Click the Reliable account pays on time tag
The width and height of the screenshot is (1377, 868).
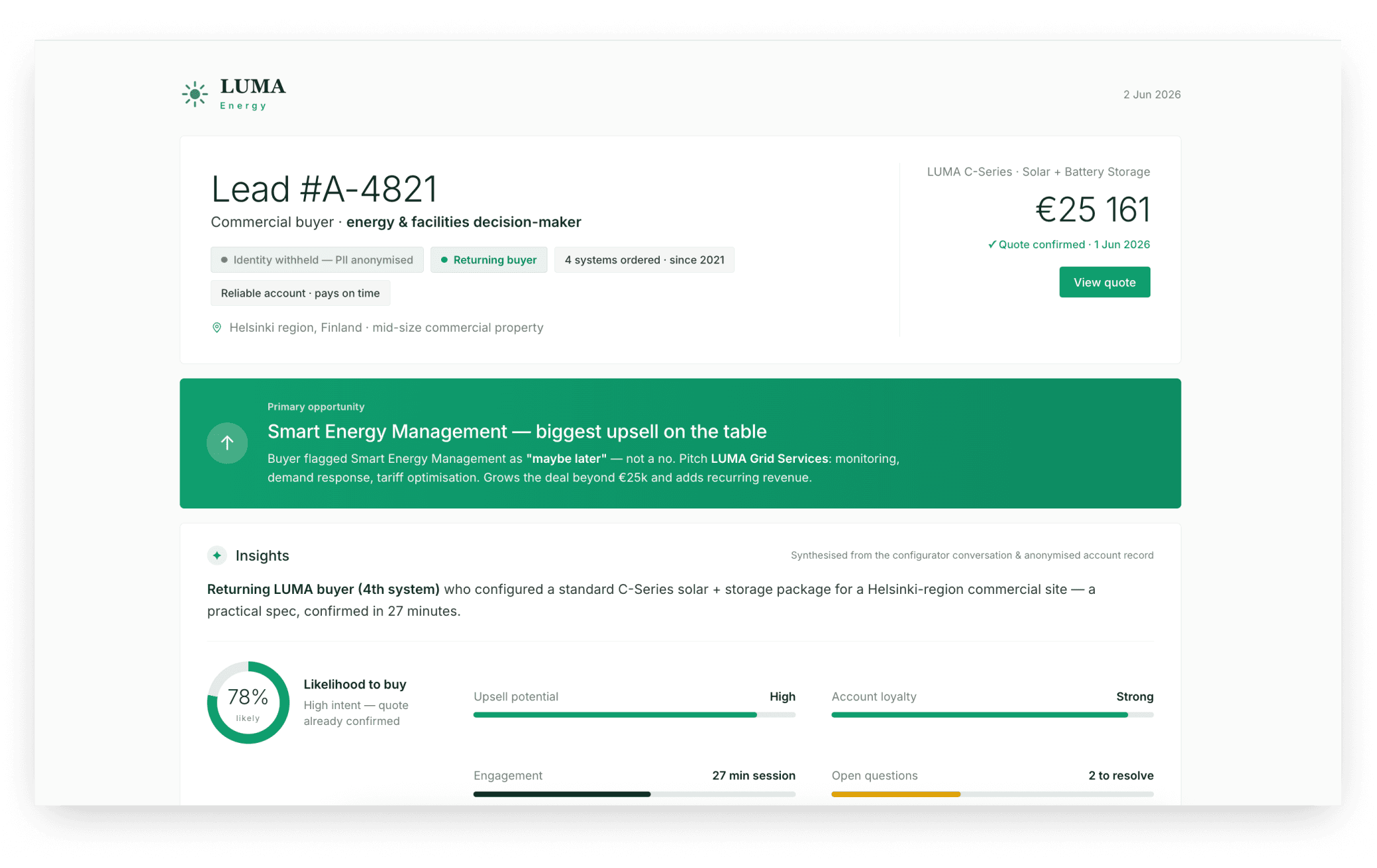[300, 293]
